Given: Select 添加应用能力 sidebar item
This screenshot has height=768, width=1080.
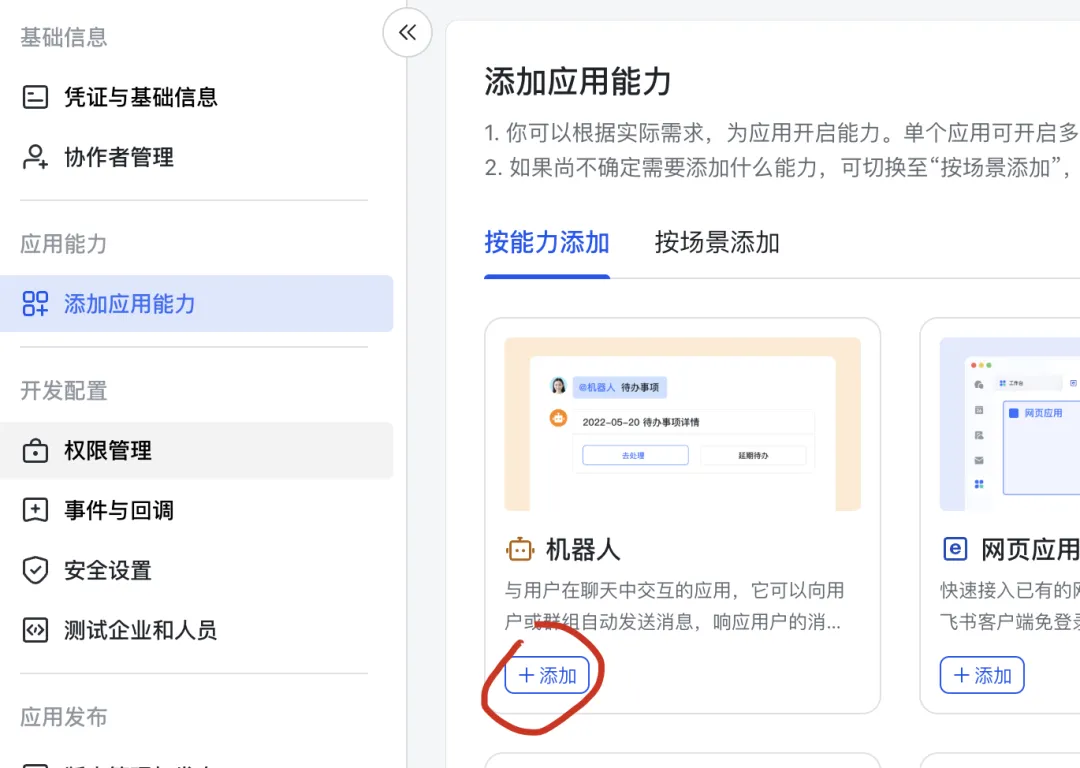Looking at the screenshot, I should pos(196,304).
